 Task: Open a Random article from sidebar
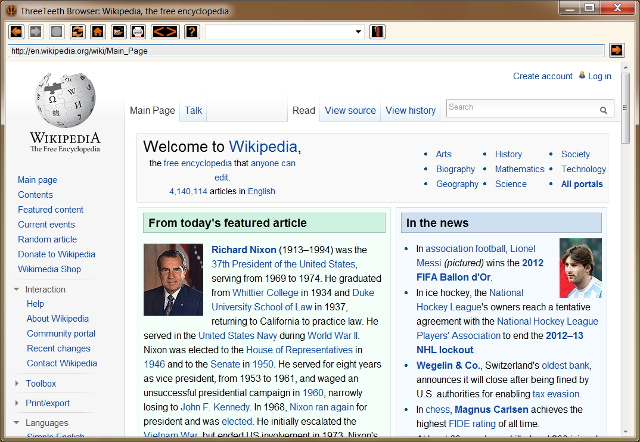(x=47, y=239)
